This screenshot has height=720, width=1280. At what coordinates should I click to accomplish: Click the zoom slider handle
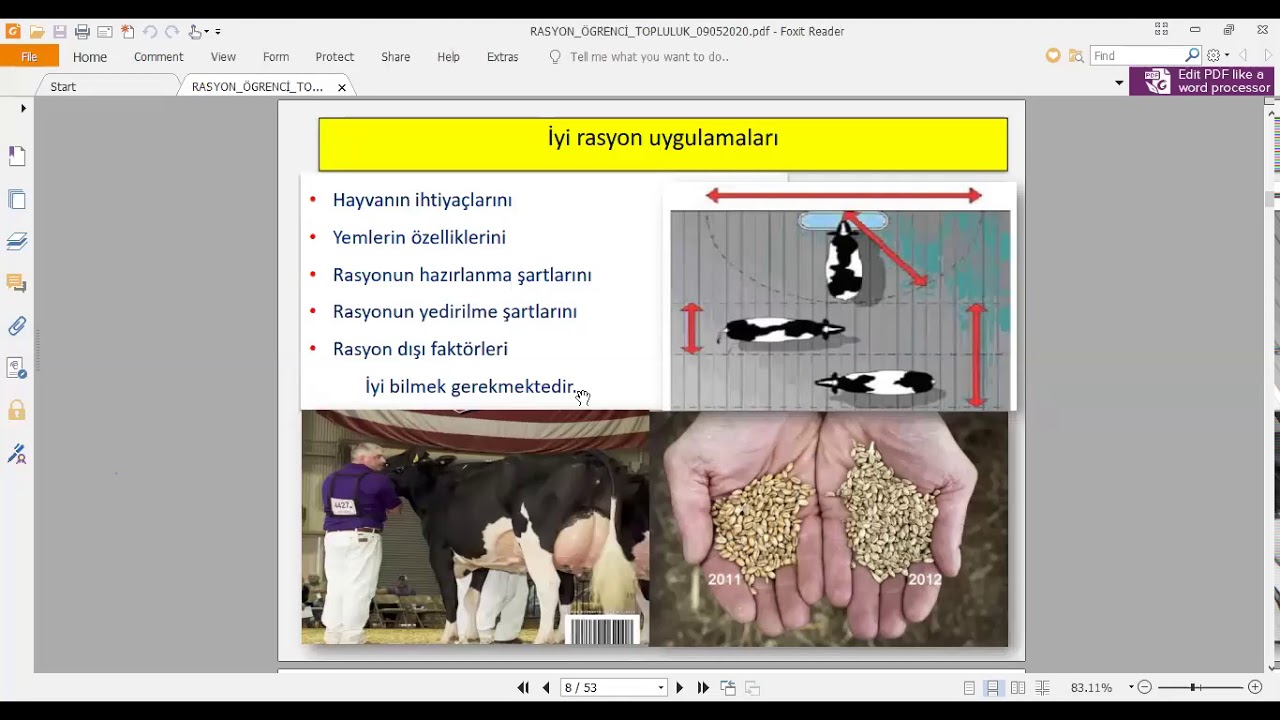tap(1194, 688)
